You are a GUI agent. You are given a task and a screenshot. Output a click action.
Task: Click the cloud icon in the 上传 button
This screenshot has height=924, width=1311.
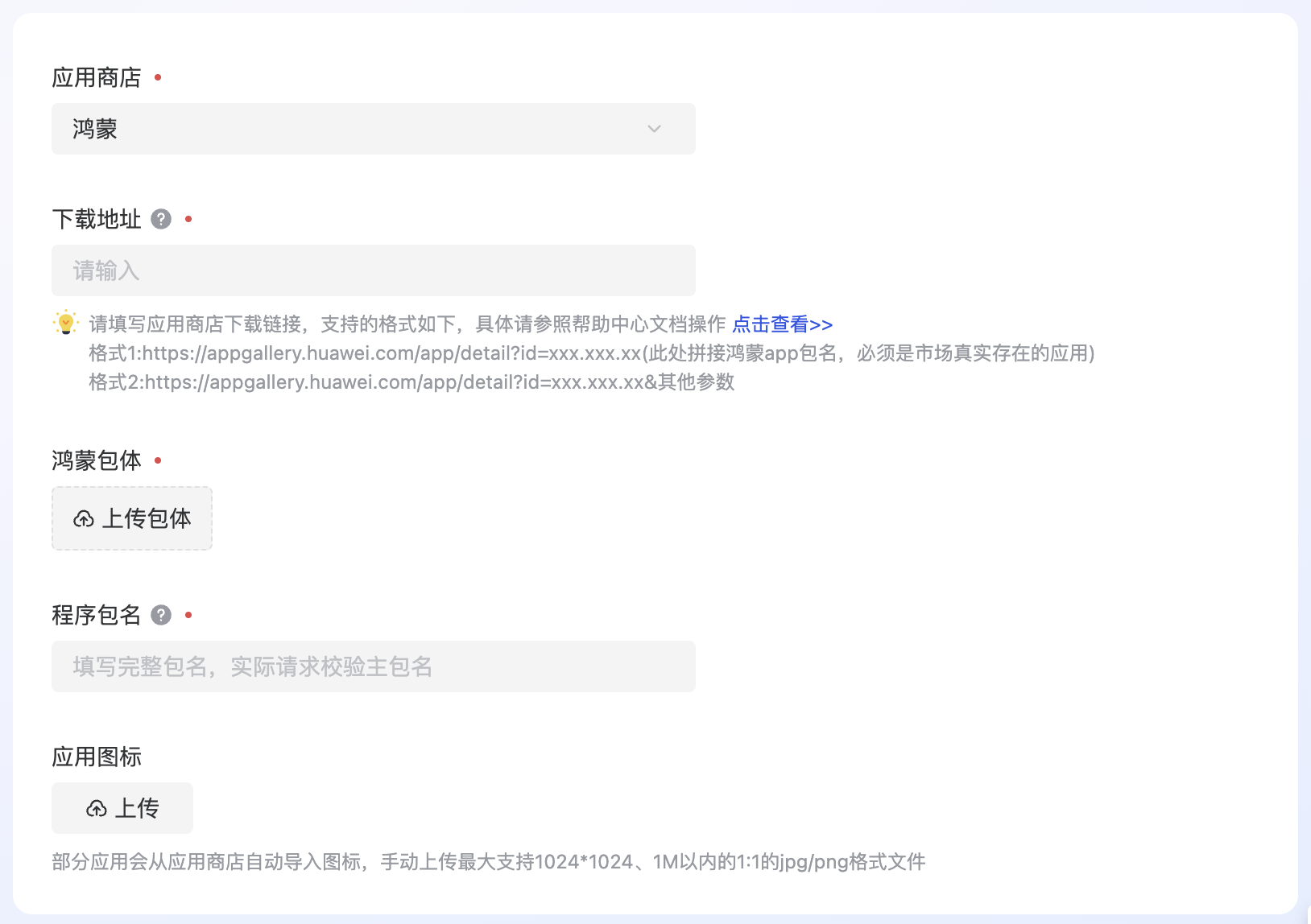(x=97, y=809)
